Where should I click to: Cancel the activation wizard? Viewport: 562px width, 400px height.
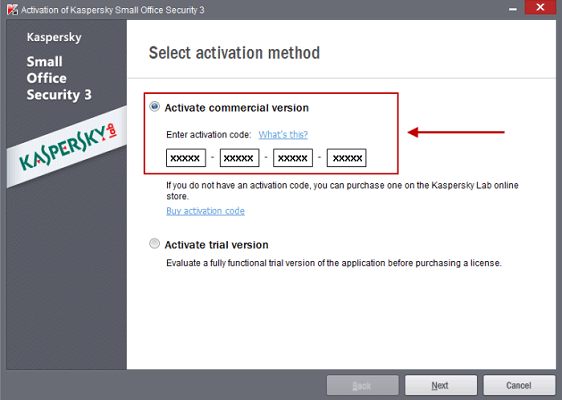coord(519,385)
